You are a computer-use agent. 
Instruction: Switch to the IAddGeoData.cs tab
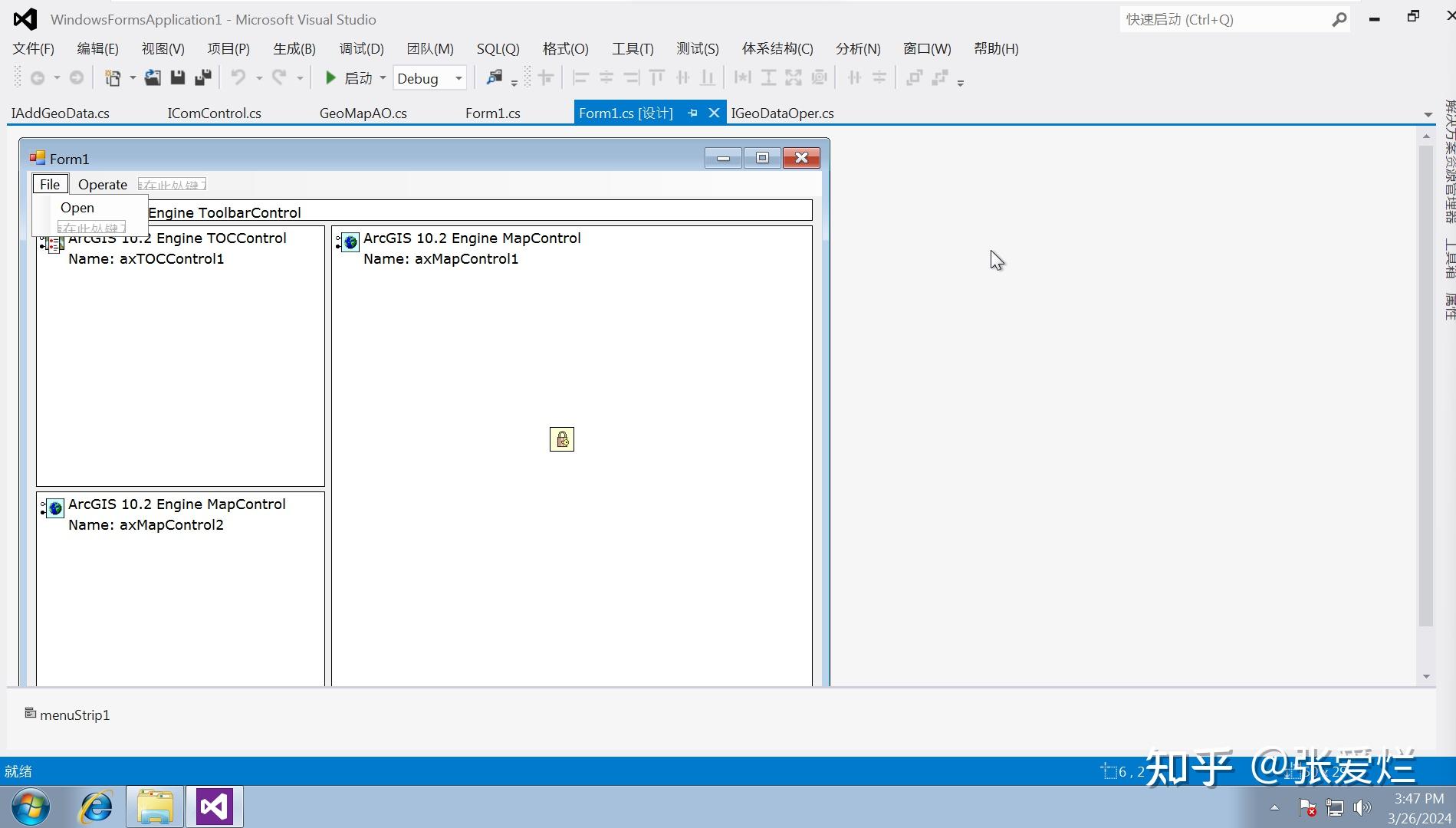tap(60, 113)
